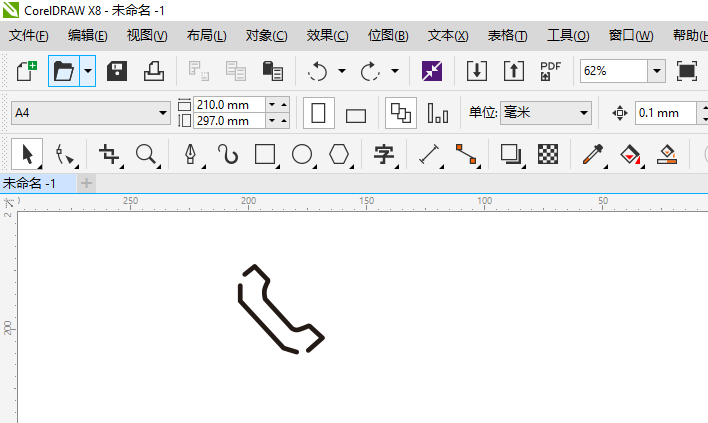The height and width of the screenshot is (423, 708).
Task: Import a file with the down arrow
Action: click(x=477, y=71)
